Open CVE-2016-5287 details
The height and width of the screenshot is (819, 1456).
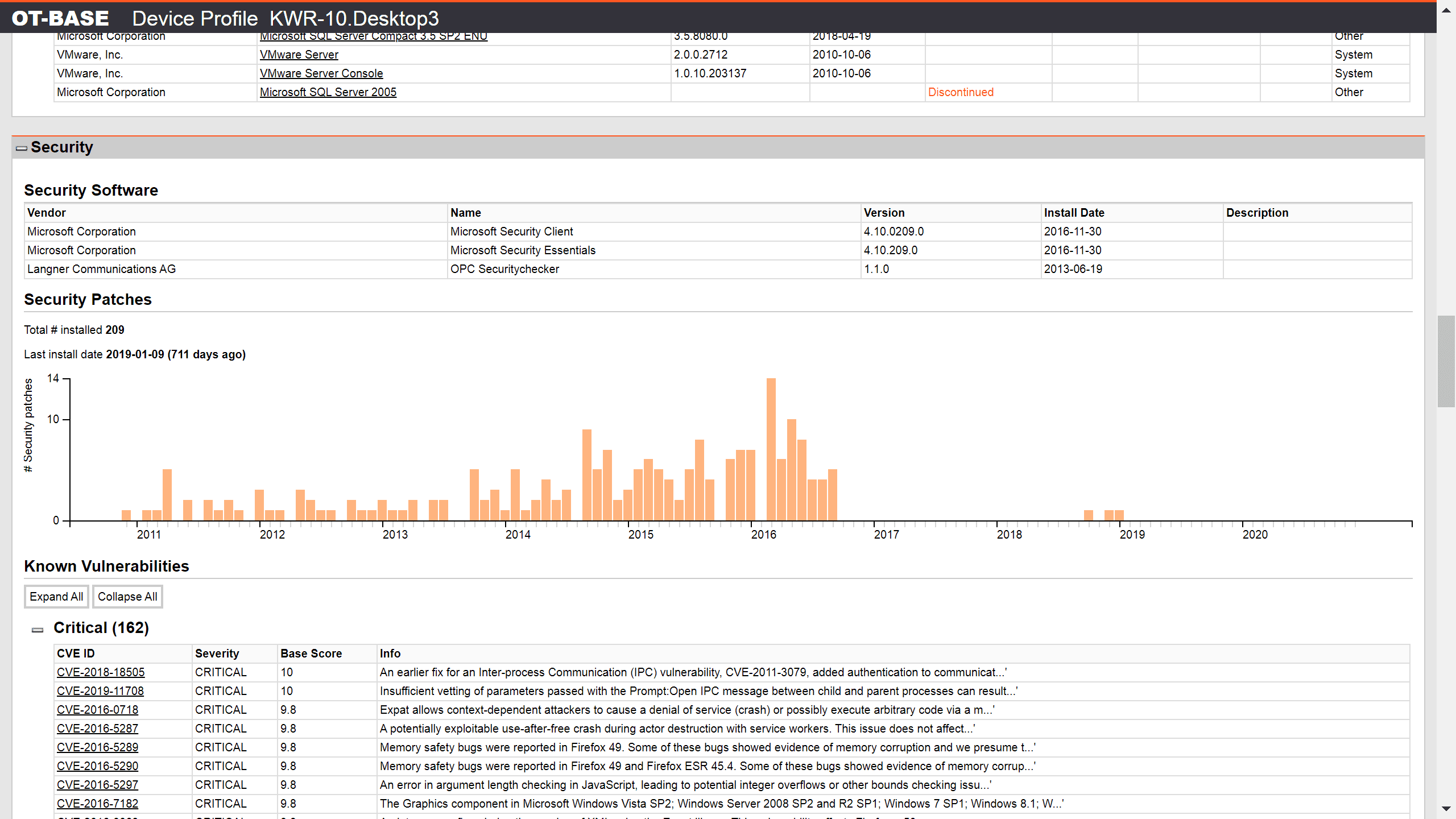click(x=97, y=729)
